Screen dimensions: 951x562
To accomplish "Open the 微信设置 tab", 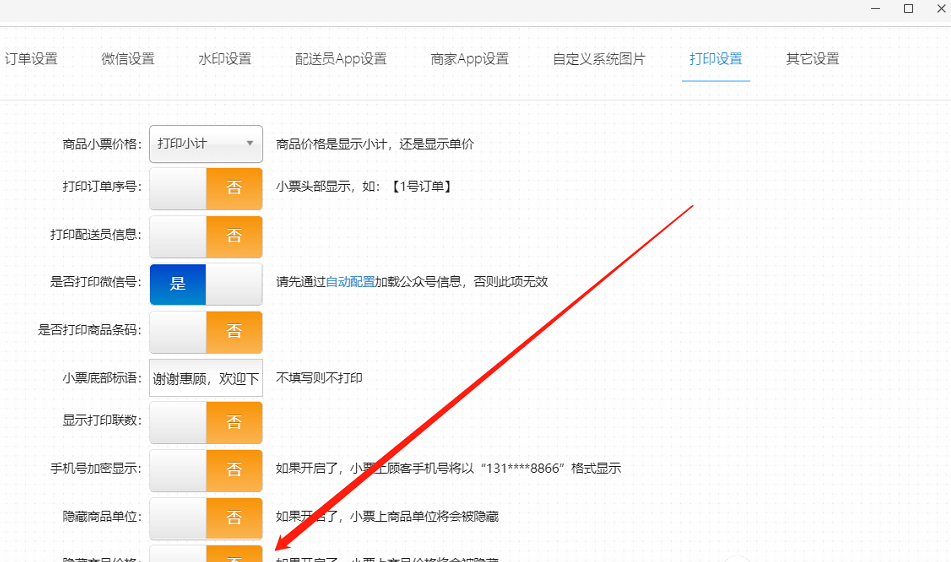I will [128, 59].
